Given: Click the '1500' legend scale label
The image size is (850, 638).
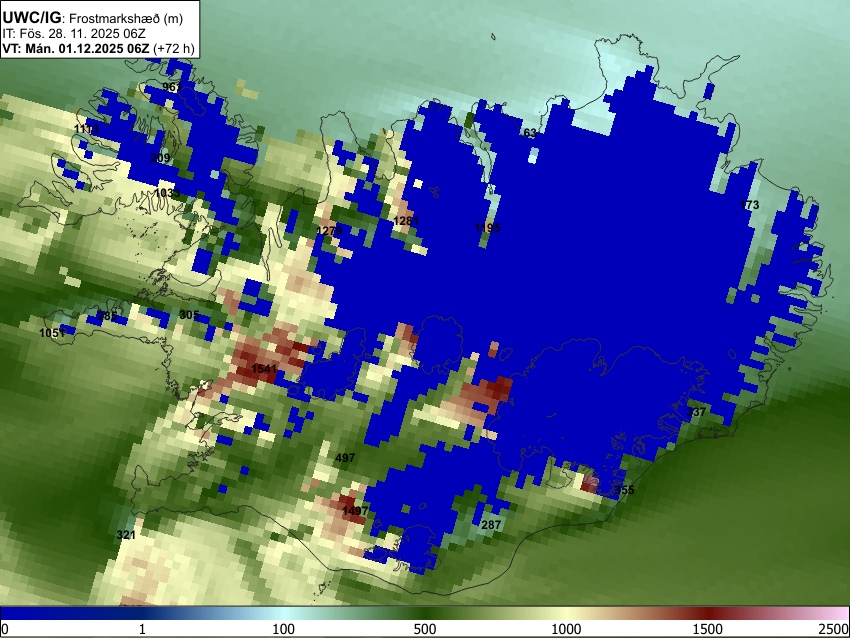Looking at the screenshot, I should point(707,629).
